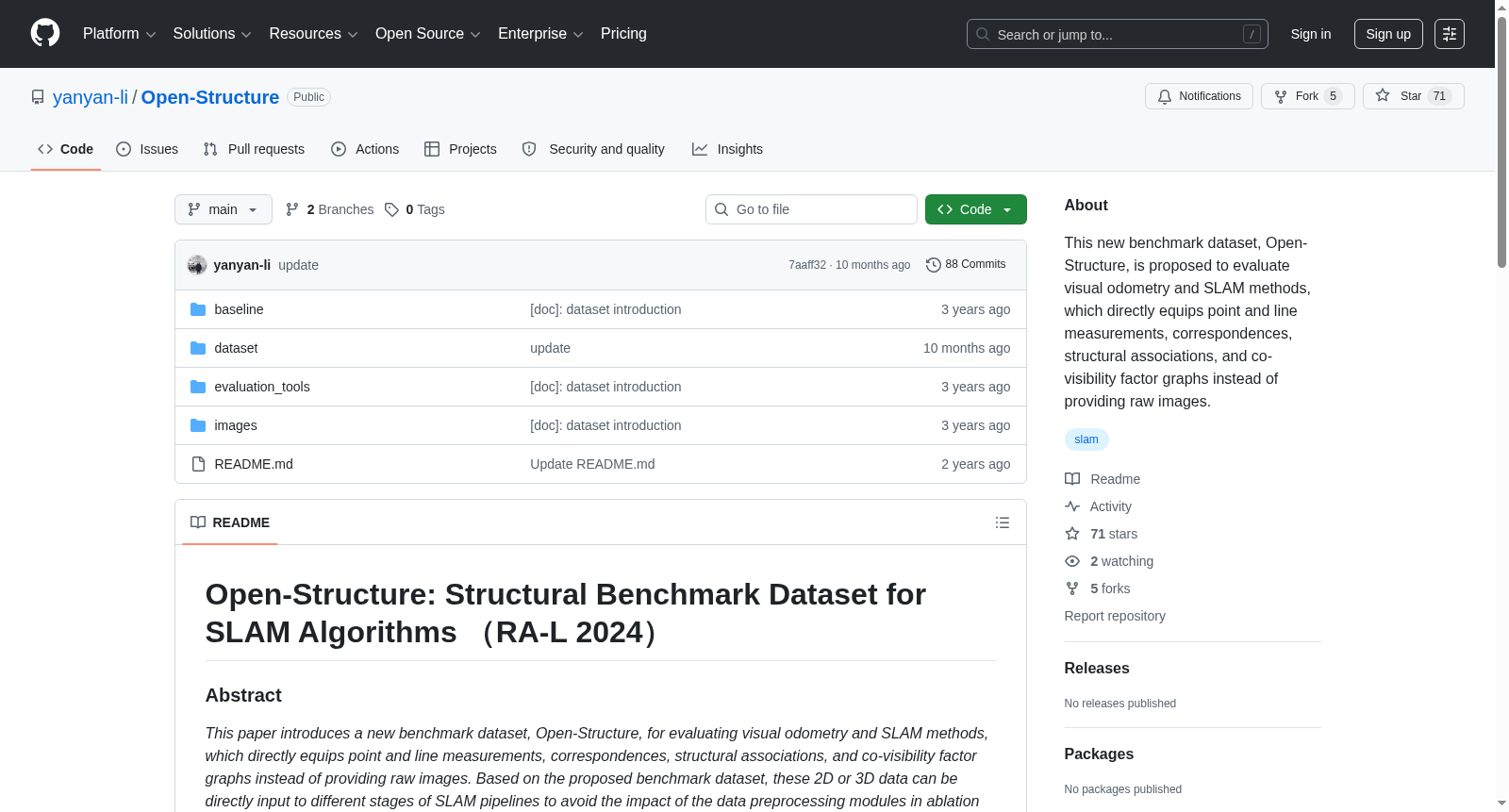Open the README.md file name
The height and width of the screenshot is (812, 1509).
pos(254,464)
